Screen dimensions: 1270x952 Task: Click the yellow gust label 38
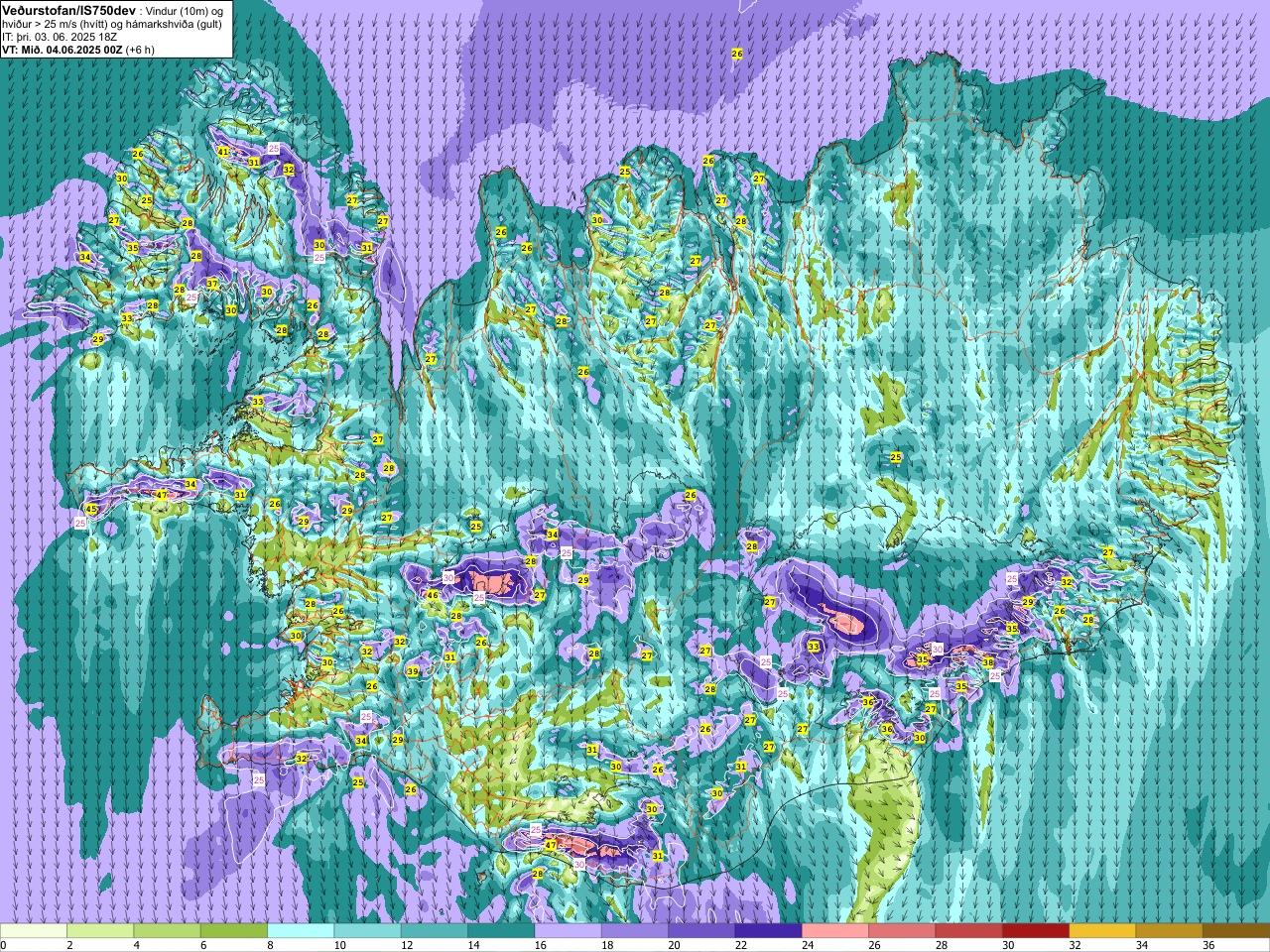[x=988, y=662]
